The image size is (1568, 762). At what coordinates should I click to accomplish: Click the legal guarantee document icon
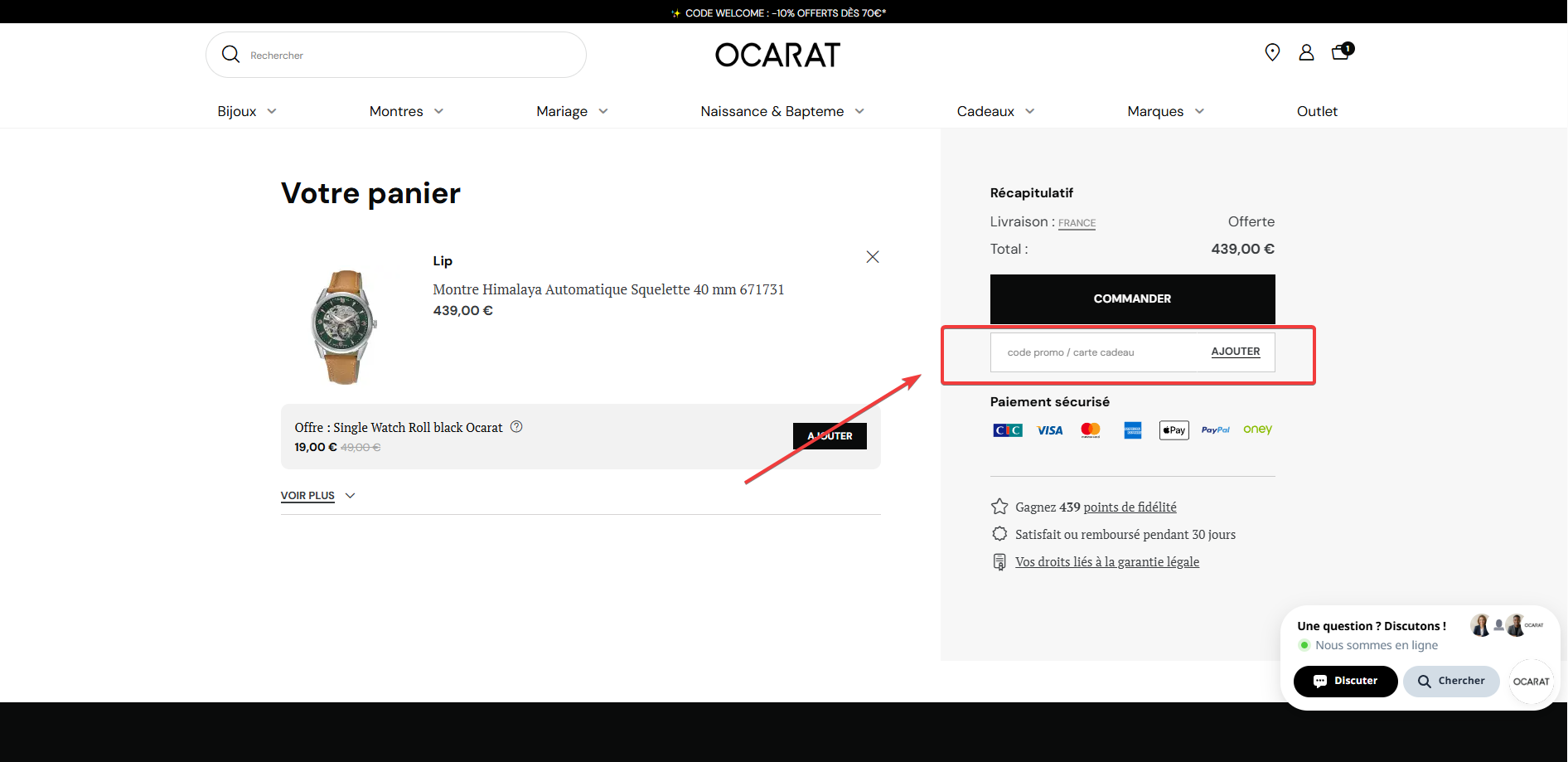(x=999, y=561)
